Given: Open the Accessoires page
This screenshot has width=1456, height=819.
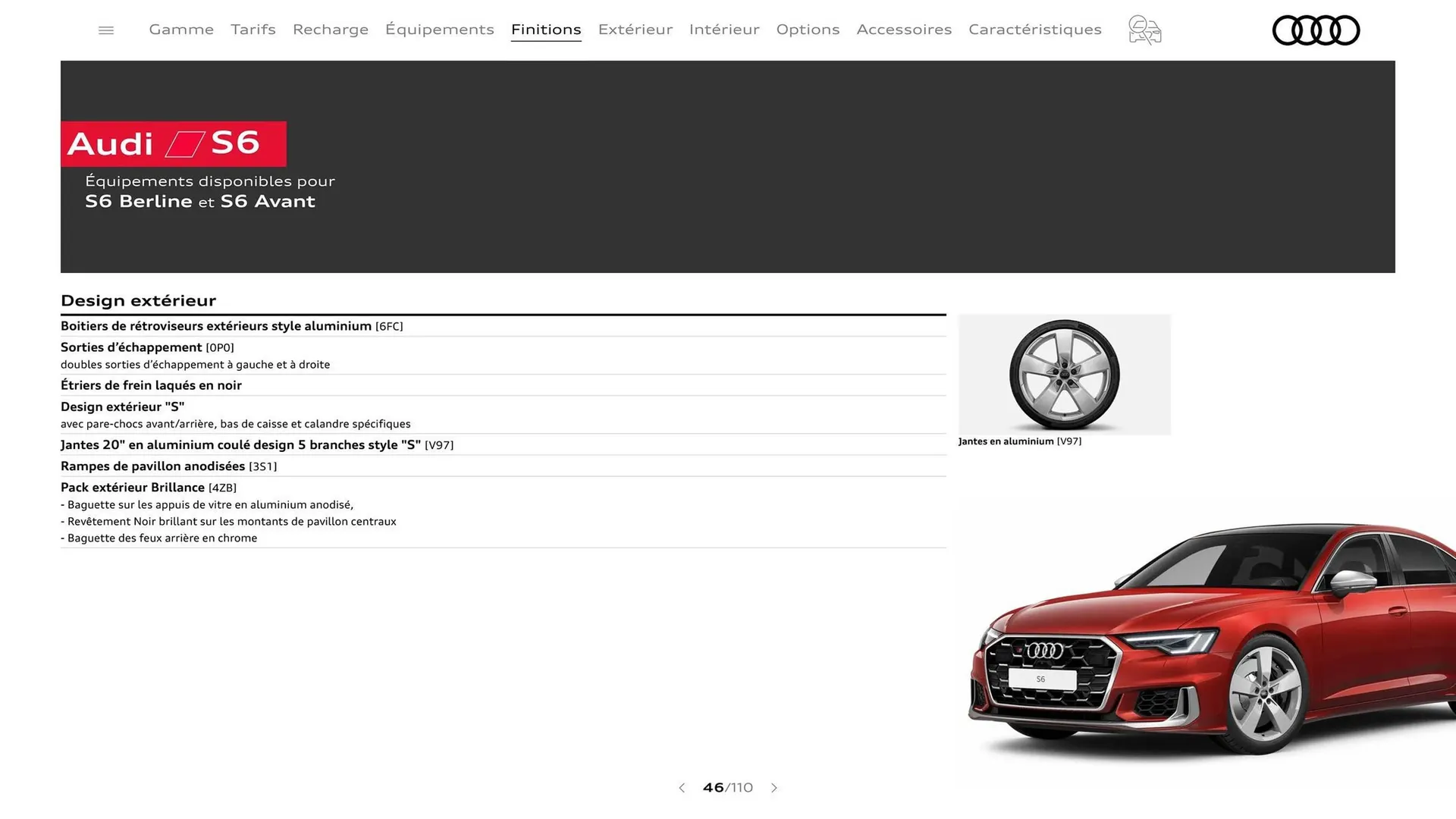Looking at the screenshot, I should point(904,30).
